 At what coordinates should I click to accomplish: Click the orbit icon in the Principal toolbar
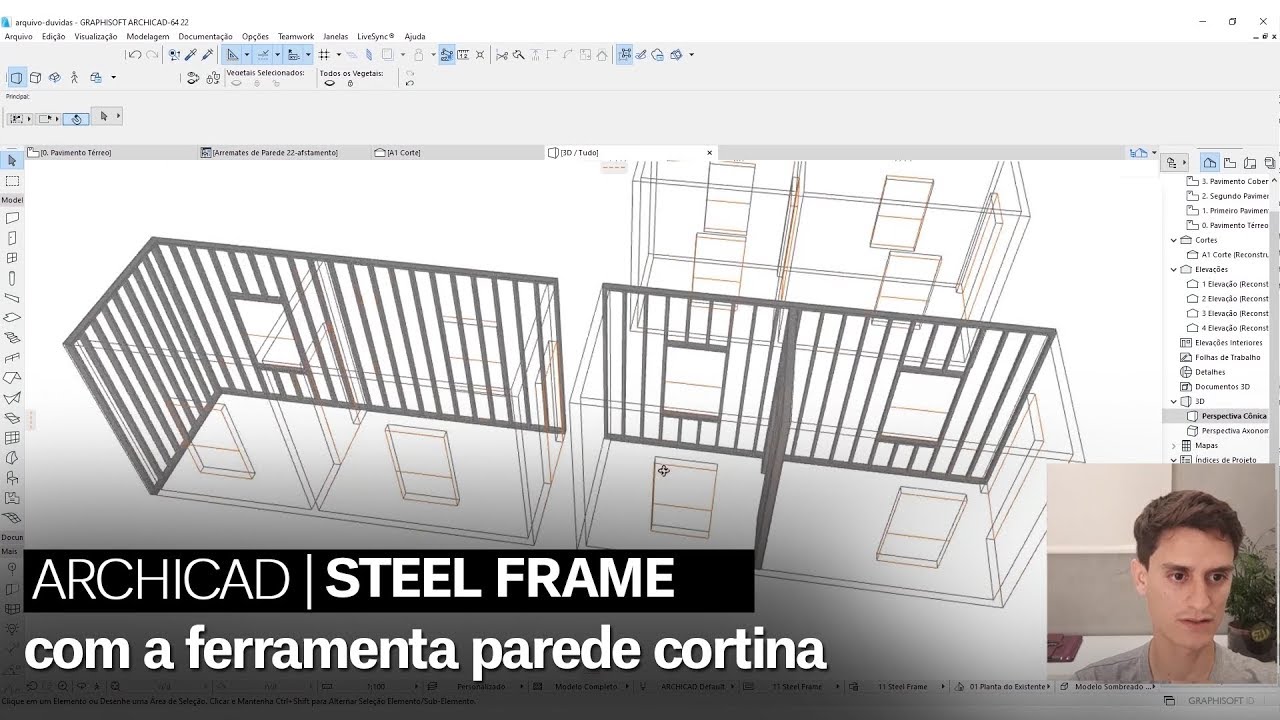coord(76,118)
